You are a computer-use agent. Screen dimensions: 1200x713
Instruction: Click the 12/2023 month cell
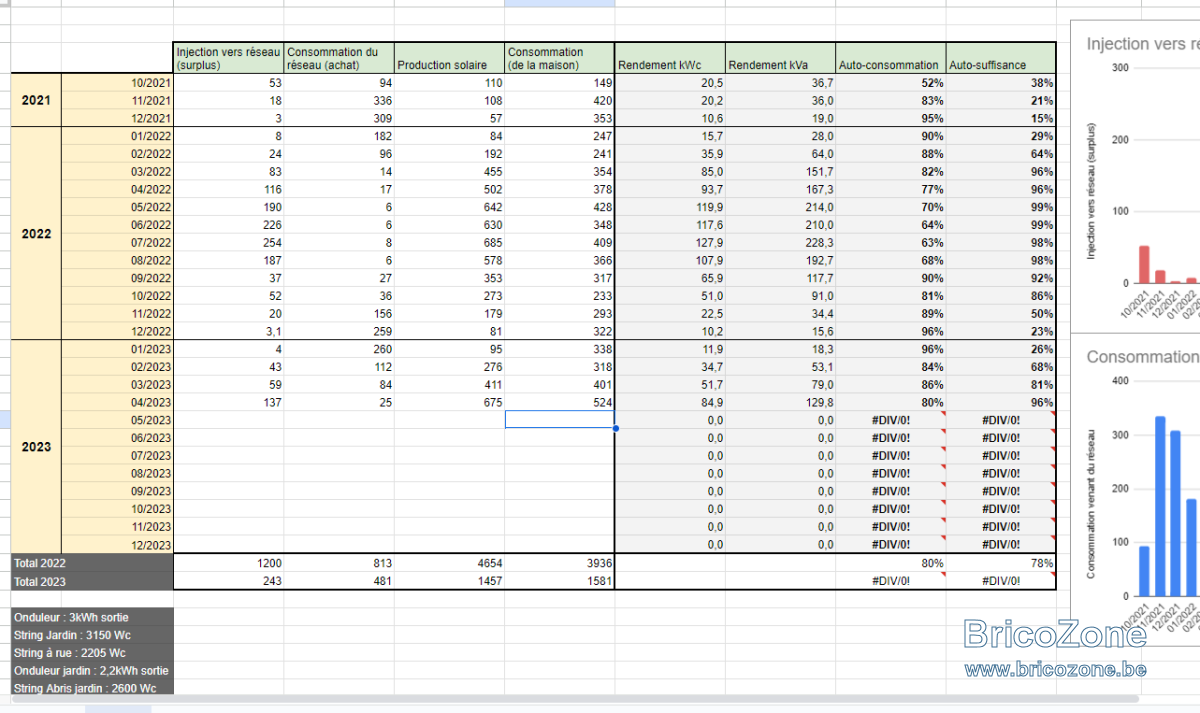click(x=118, y=544)
